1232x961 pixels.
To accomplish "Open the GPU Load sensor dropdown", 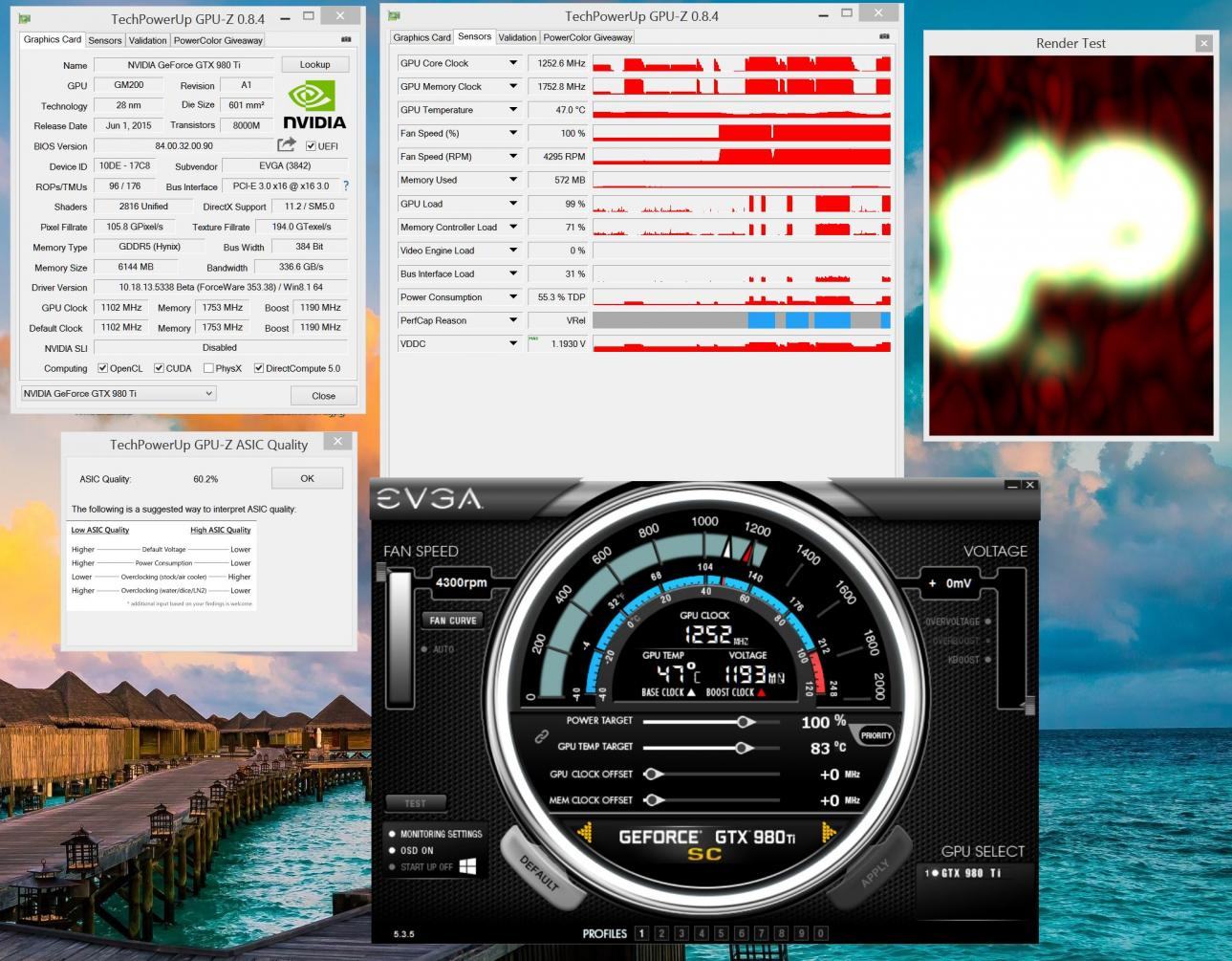I will click(x=513, y=204).
